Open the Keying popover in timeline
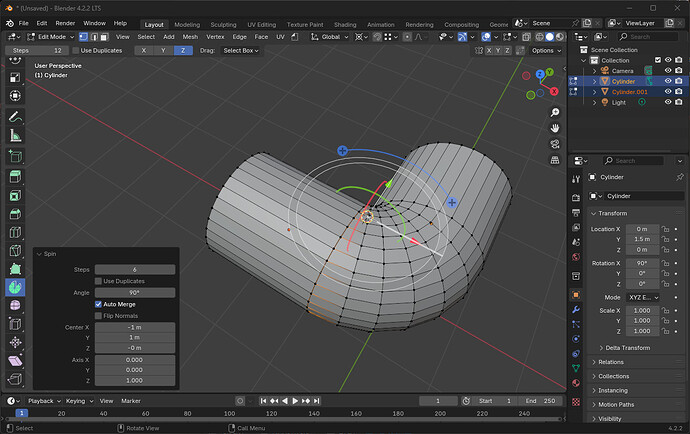The width and height of the screenshot is (690, 434). click(79, 401)
